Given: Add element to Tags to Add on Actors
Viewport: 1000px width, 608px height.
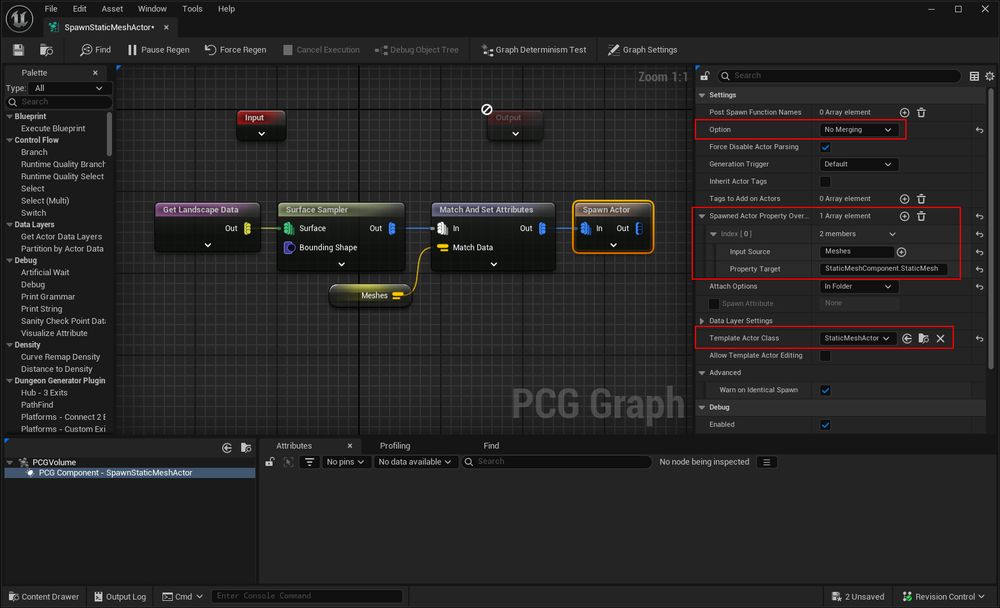Looking at the screenshot, I should coord(904,199).
